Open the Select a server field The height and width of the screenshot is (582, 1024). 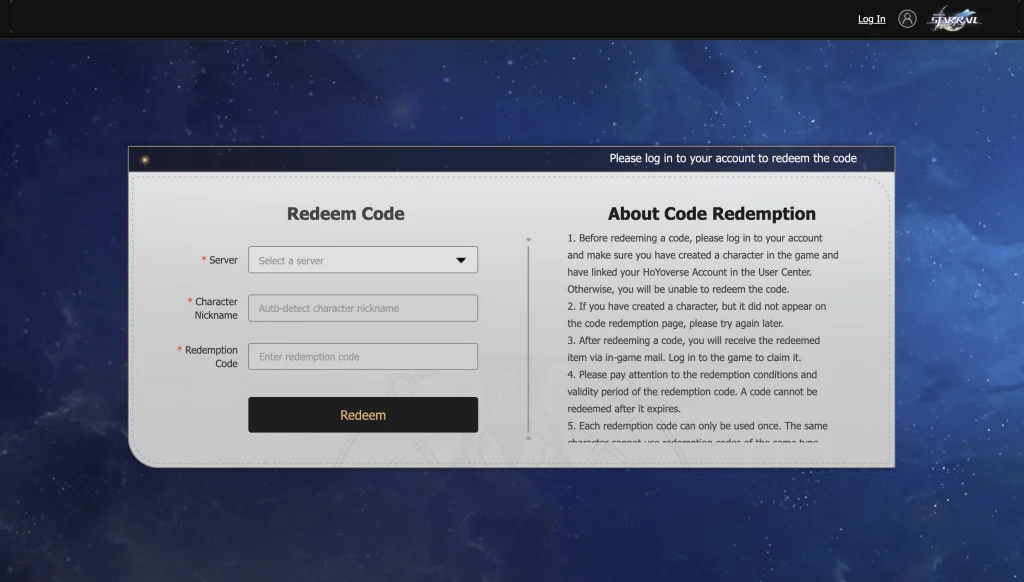[x=350, y=260]
